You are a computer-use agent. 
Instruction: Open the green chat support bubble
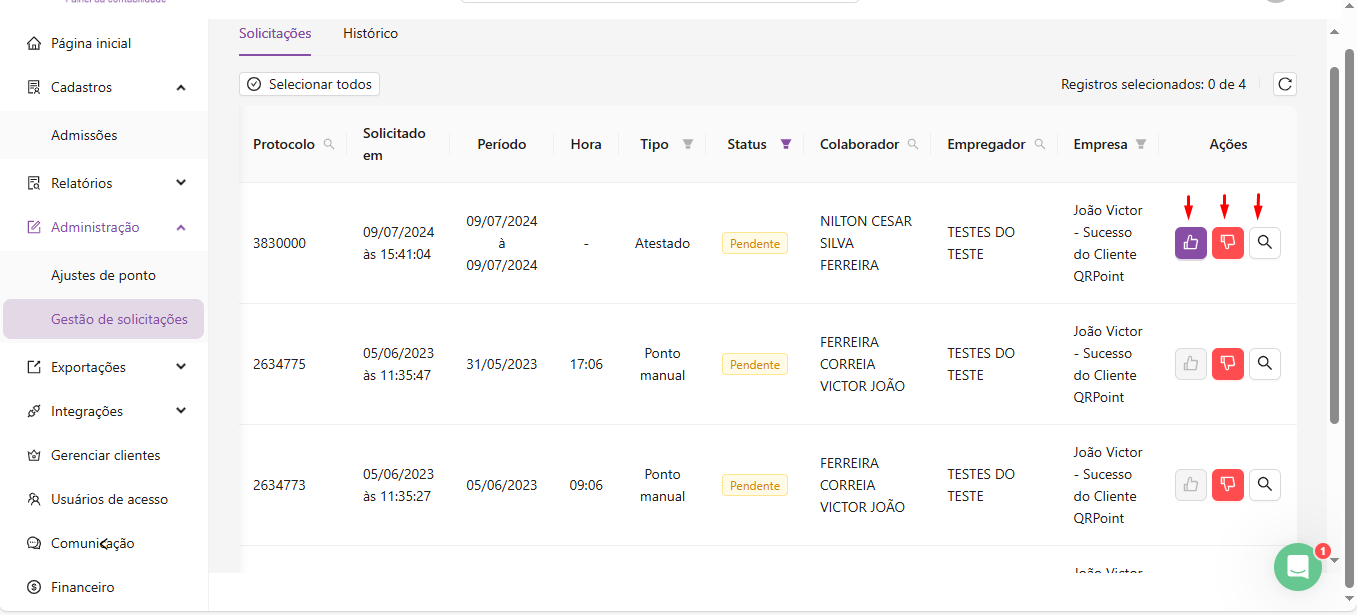point(1297,567)
